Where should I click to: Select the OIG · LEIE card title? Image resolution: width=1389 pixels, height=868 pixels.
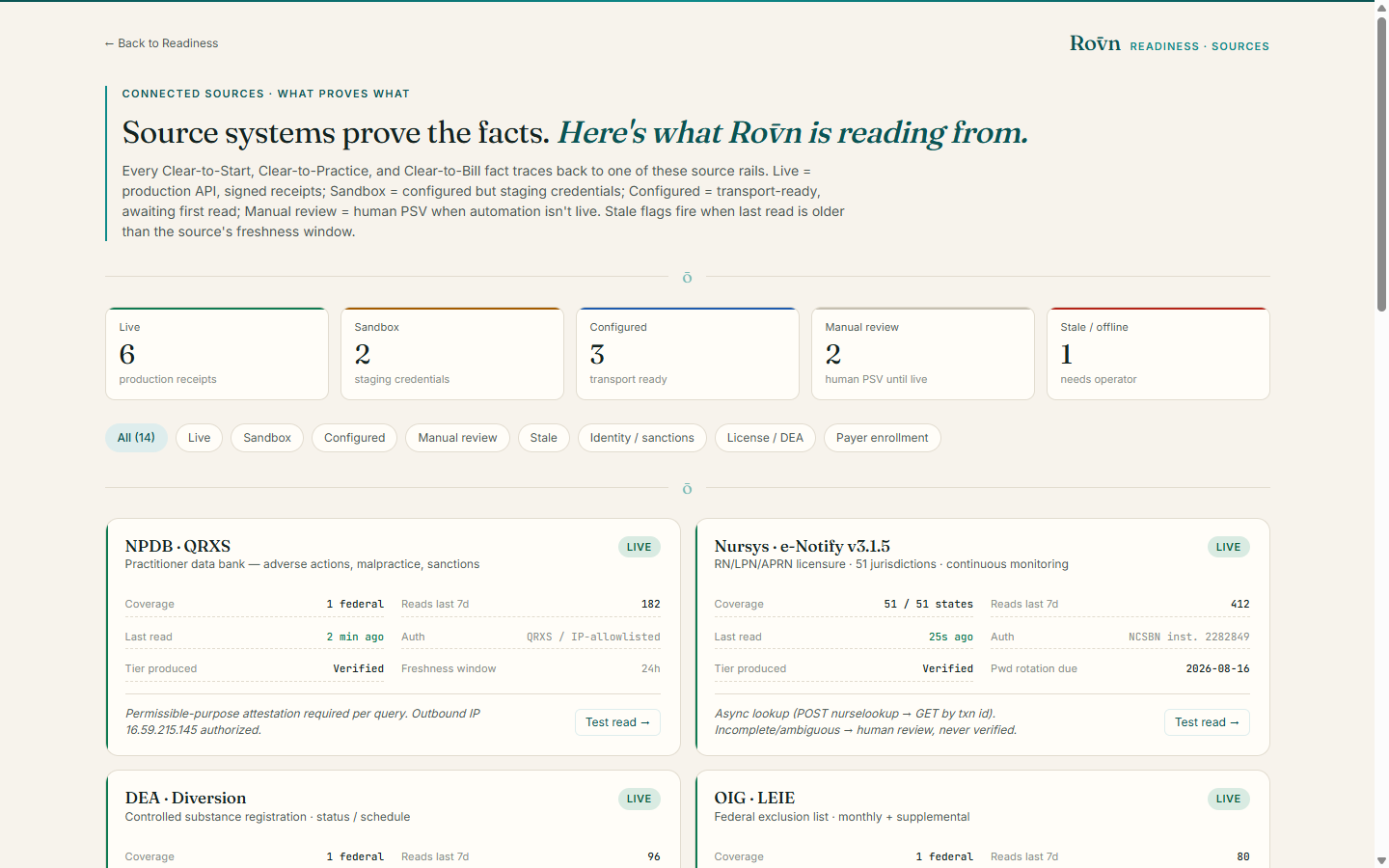[754, 798]
